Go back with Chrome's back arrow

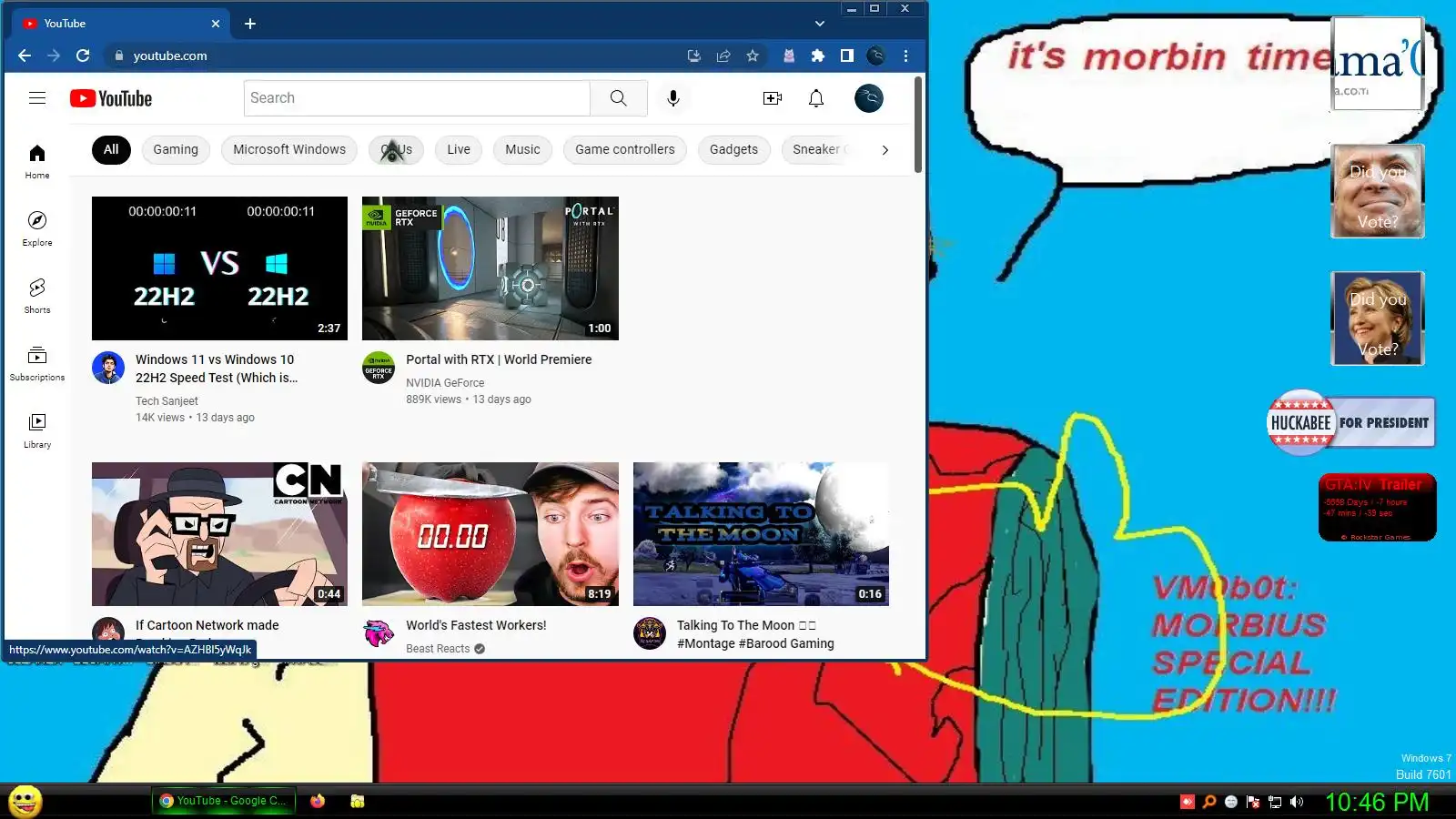pyautogui.click(x=25, y=56)
